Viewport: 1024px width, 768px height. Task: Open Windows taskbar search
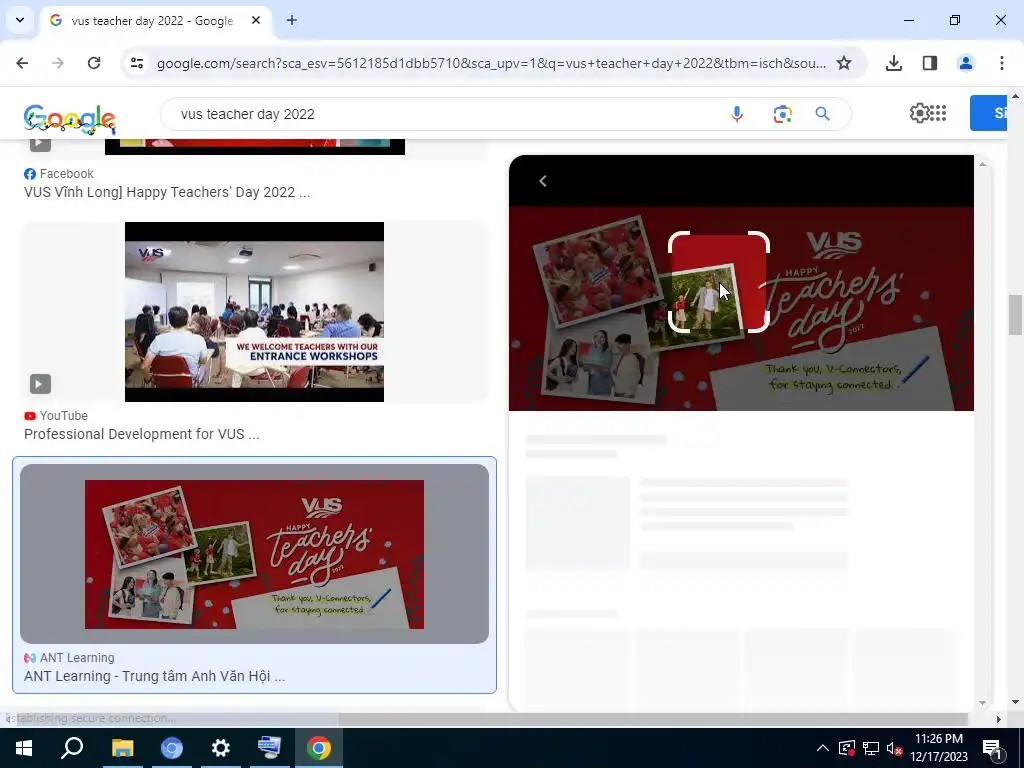click(x=72, y=748)
